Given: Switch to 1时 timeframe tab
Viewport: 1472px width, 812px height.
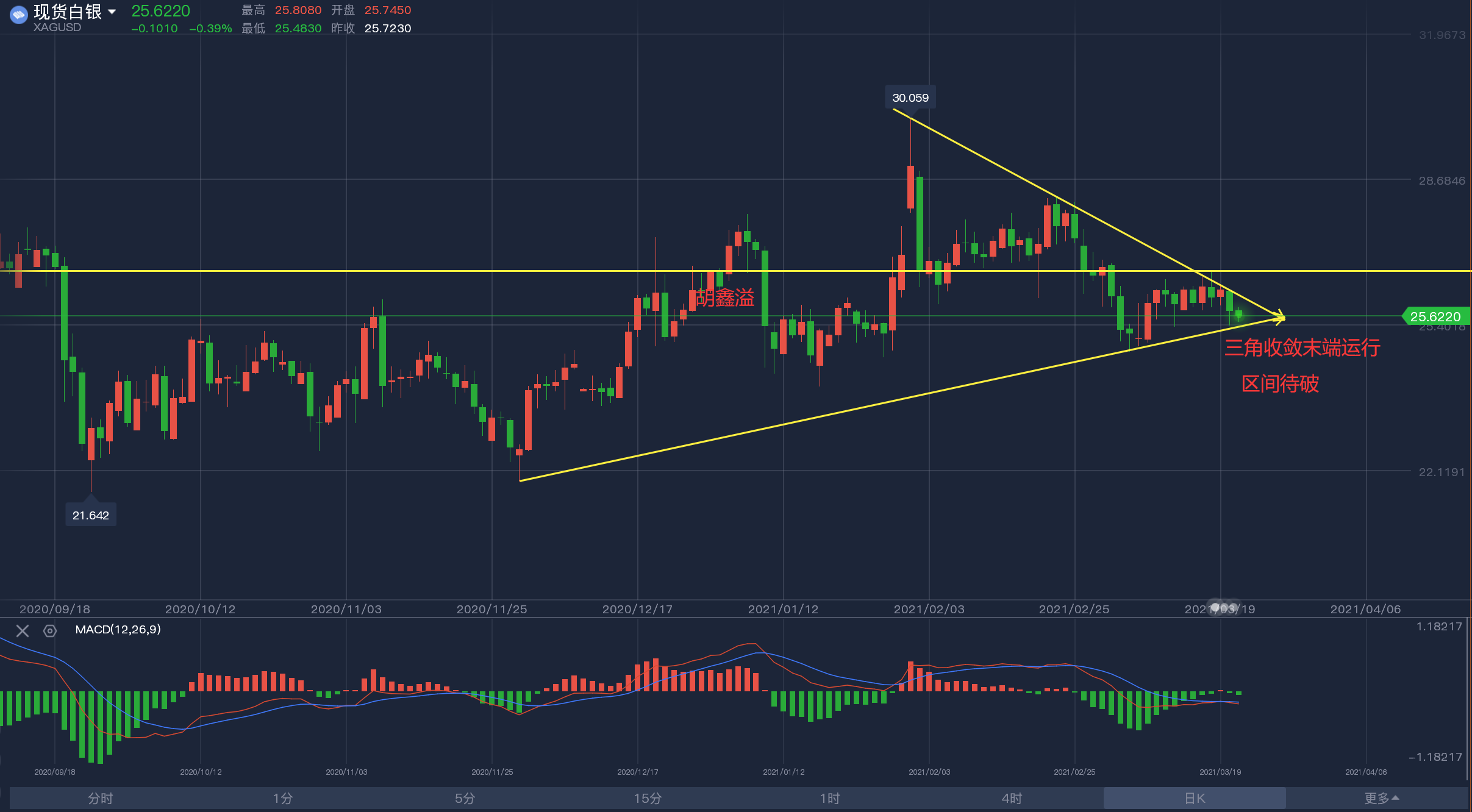Looking at the screenshot, I should click(x=830, y=798).
